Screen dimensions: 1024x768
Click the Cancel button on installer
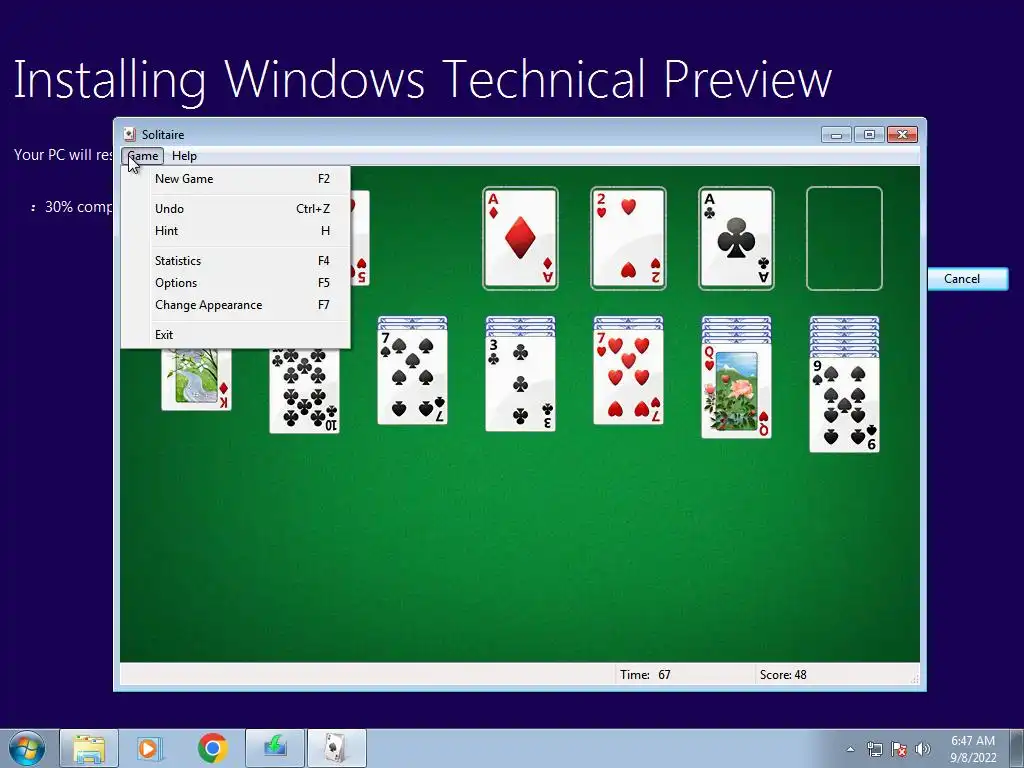click(x=968, y=279)
